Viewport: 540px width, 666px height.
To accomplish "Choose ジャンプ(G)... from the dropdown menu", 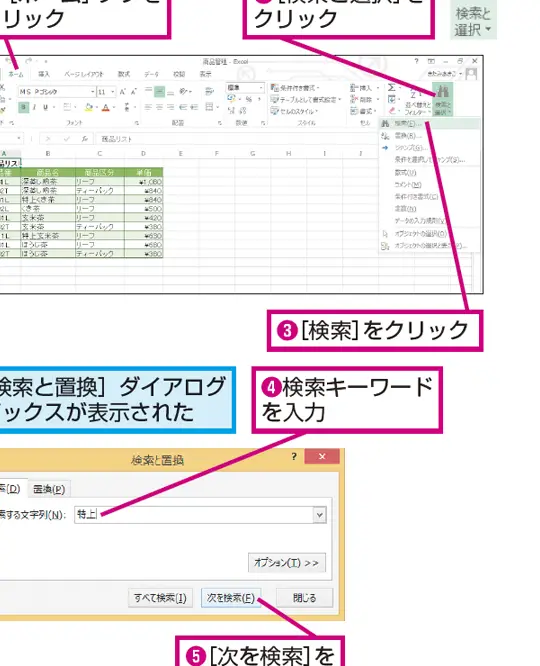I will point(429,148).
